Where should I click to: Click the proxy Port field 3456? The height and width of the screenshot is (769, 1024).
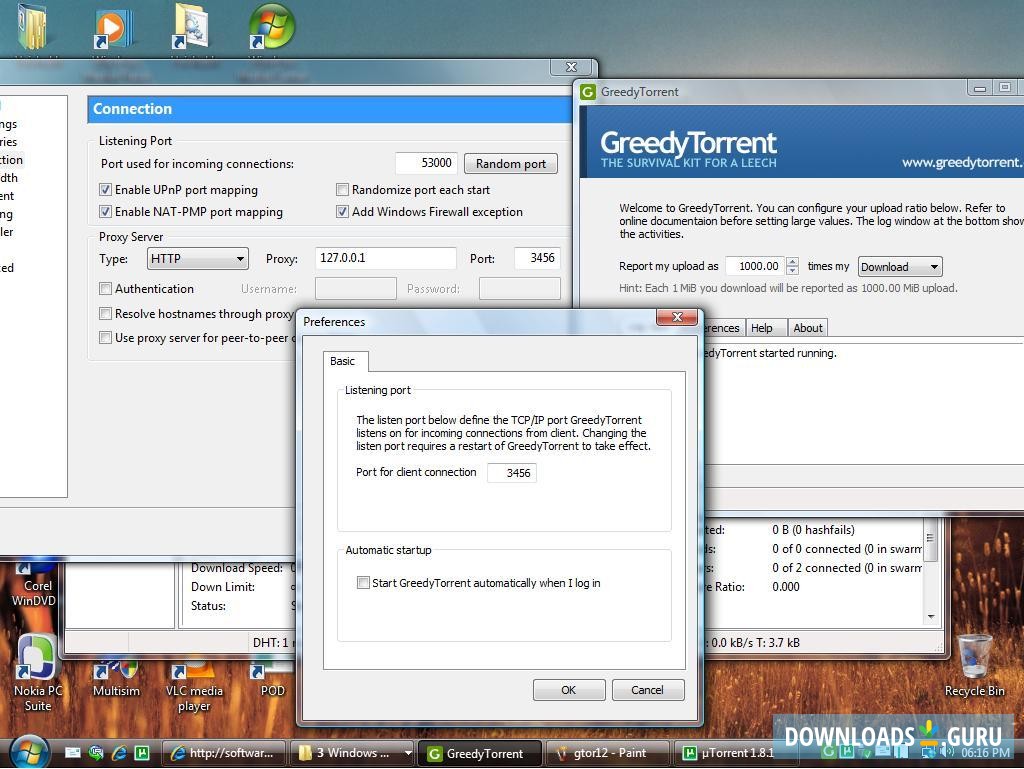click(x=537, y=258)
